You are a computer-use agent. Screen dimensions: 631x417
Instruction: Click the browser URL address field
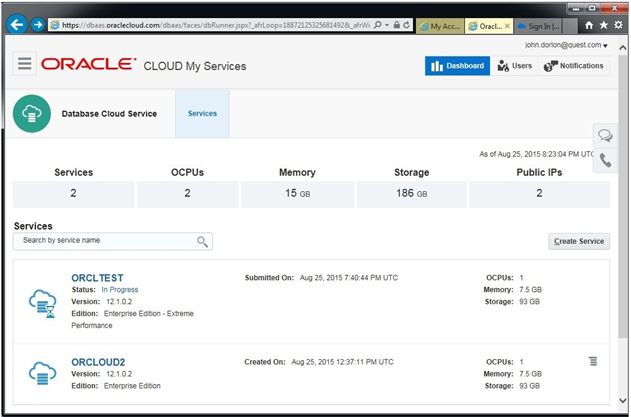pyautogui.click(x=215, y=25)
